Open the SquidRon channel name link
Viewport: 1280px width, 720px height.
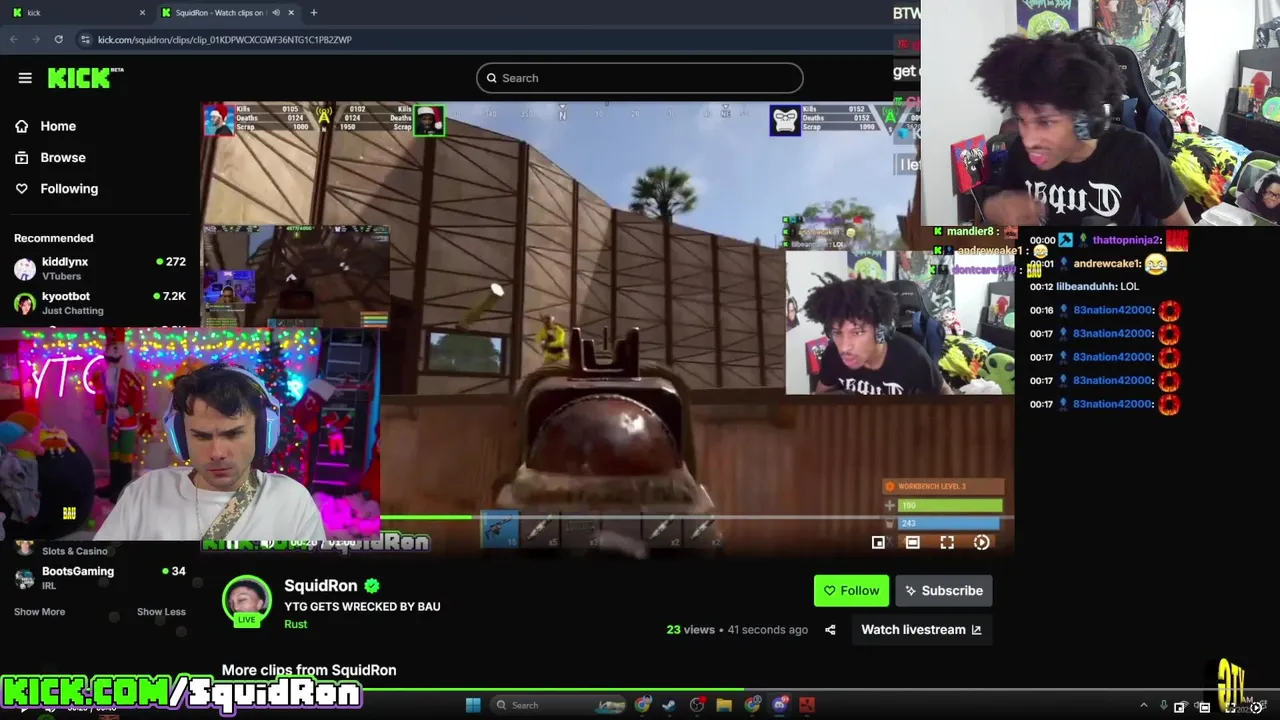click(320, 586)
